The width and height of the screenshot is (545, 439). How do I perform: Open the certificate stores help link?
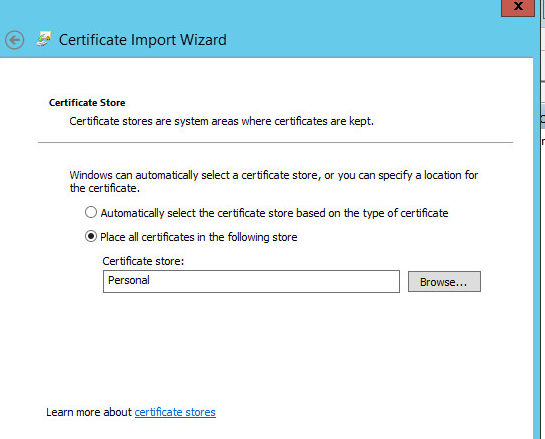point(175,412)
